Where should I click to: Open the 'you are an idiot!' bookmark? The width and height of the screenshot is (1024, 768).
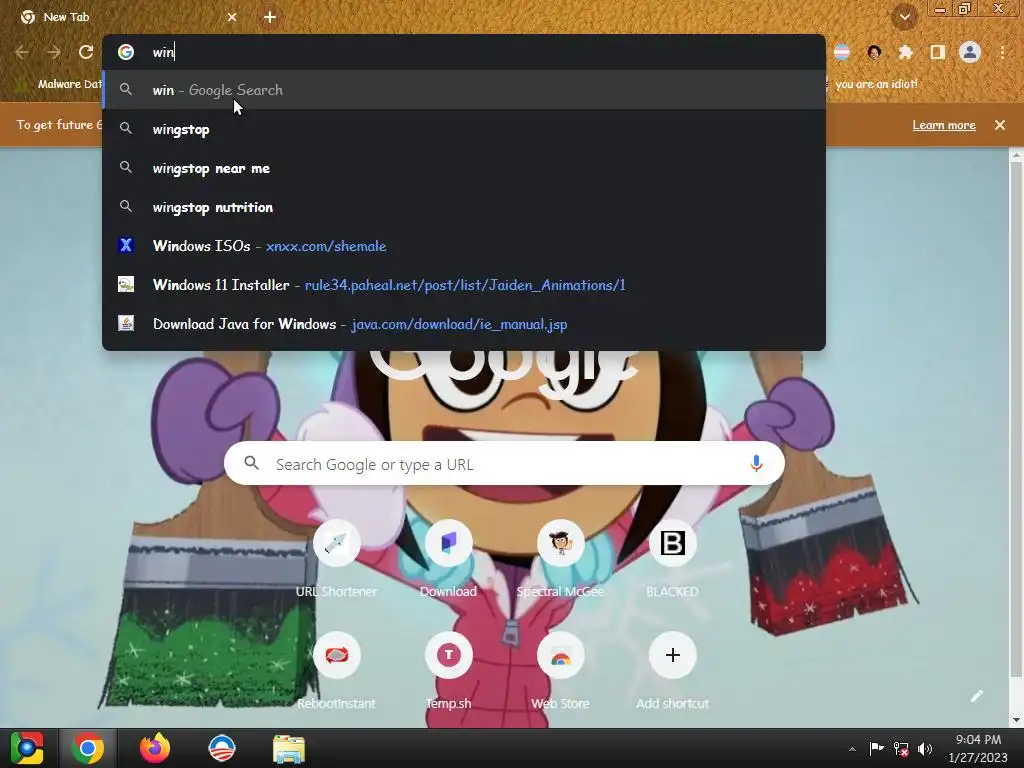point(876,84)
